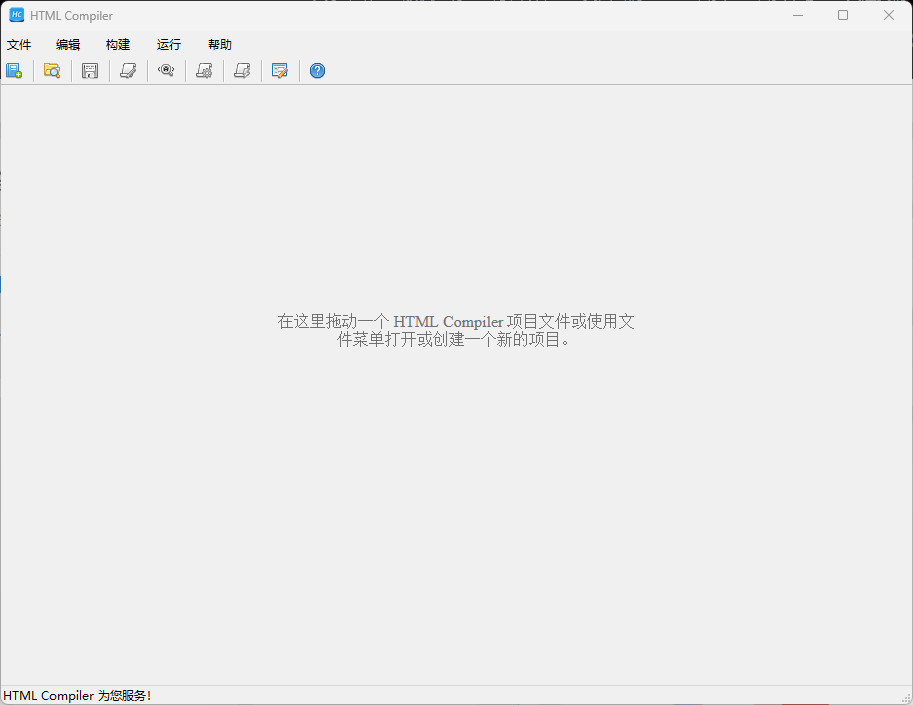Click the HTML Compiler title bar logo
Image resolution: width=913 pixels, height=705 pixels.
[x=16, y=15]
